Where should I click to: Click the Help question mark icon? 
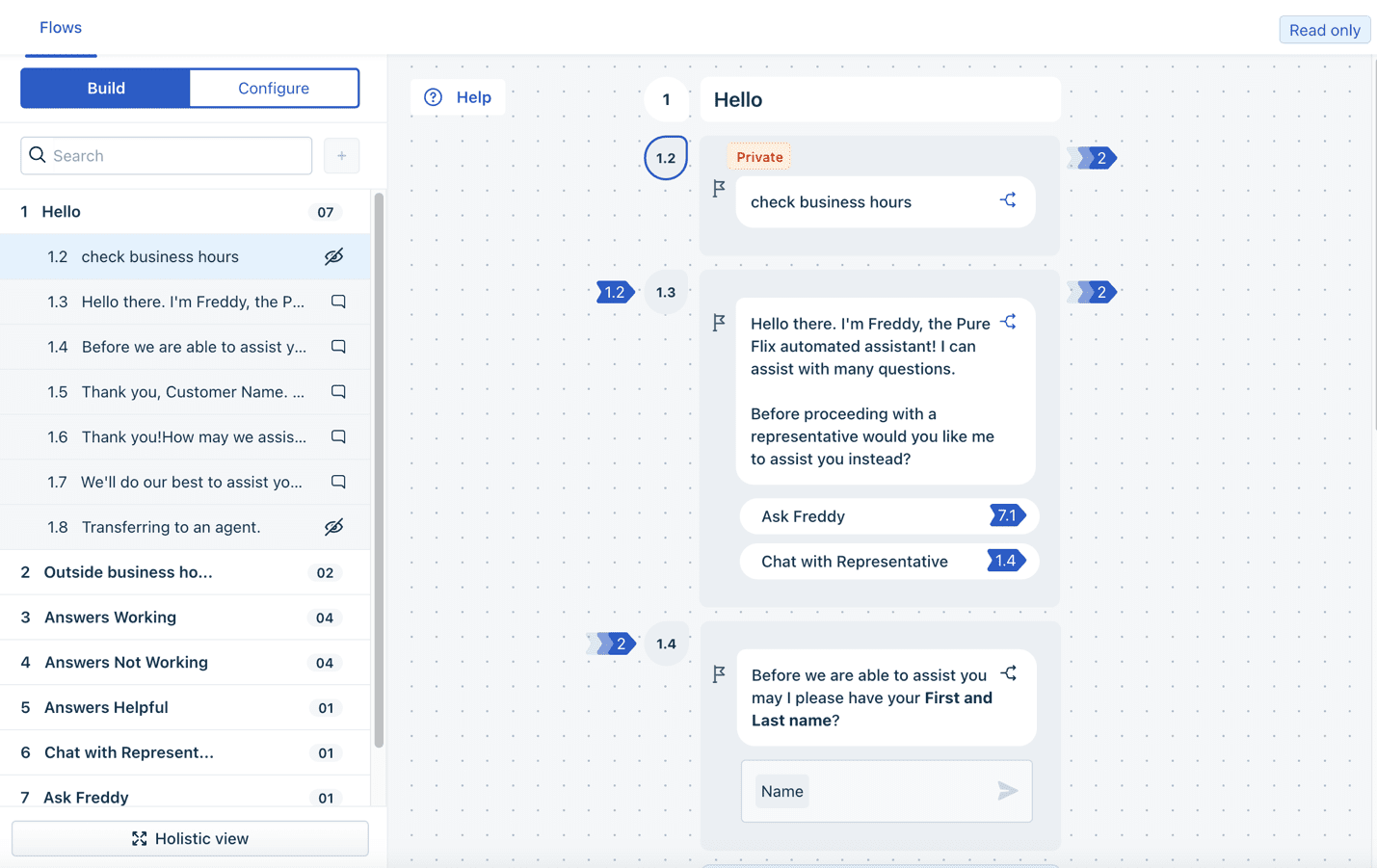[432, 96]
